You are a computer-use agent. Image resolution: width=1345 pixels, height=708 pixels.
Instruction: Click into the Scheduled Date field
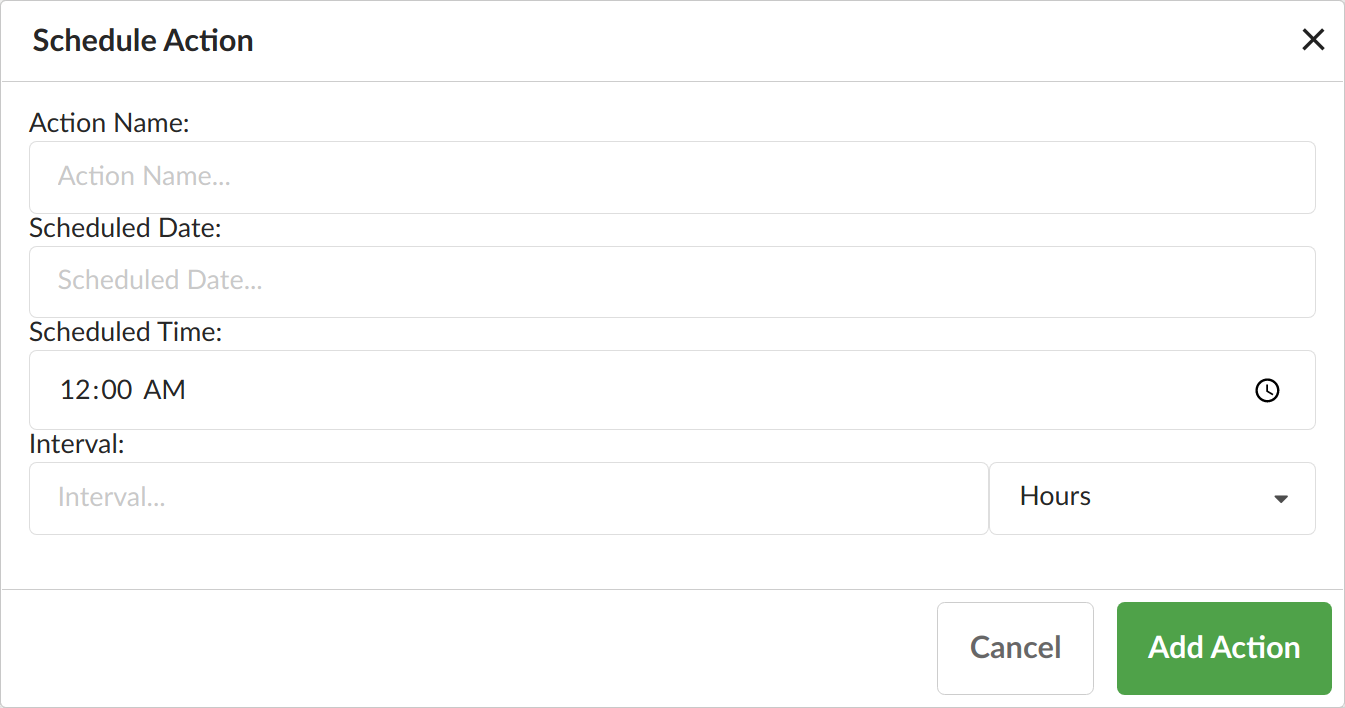click(x=671, y=281)
